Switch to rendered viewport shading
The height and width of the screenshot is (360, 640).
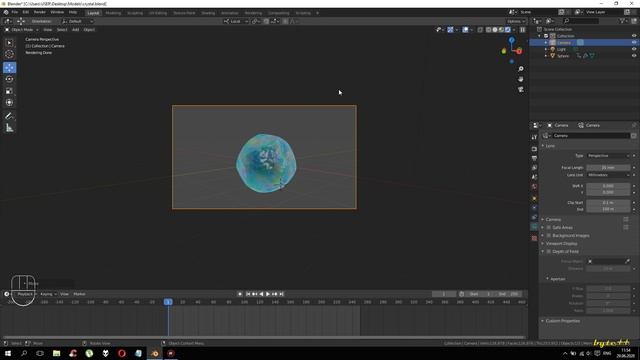(x=508, y=30)
